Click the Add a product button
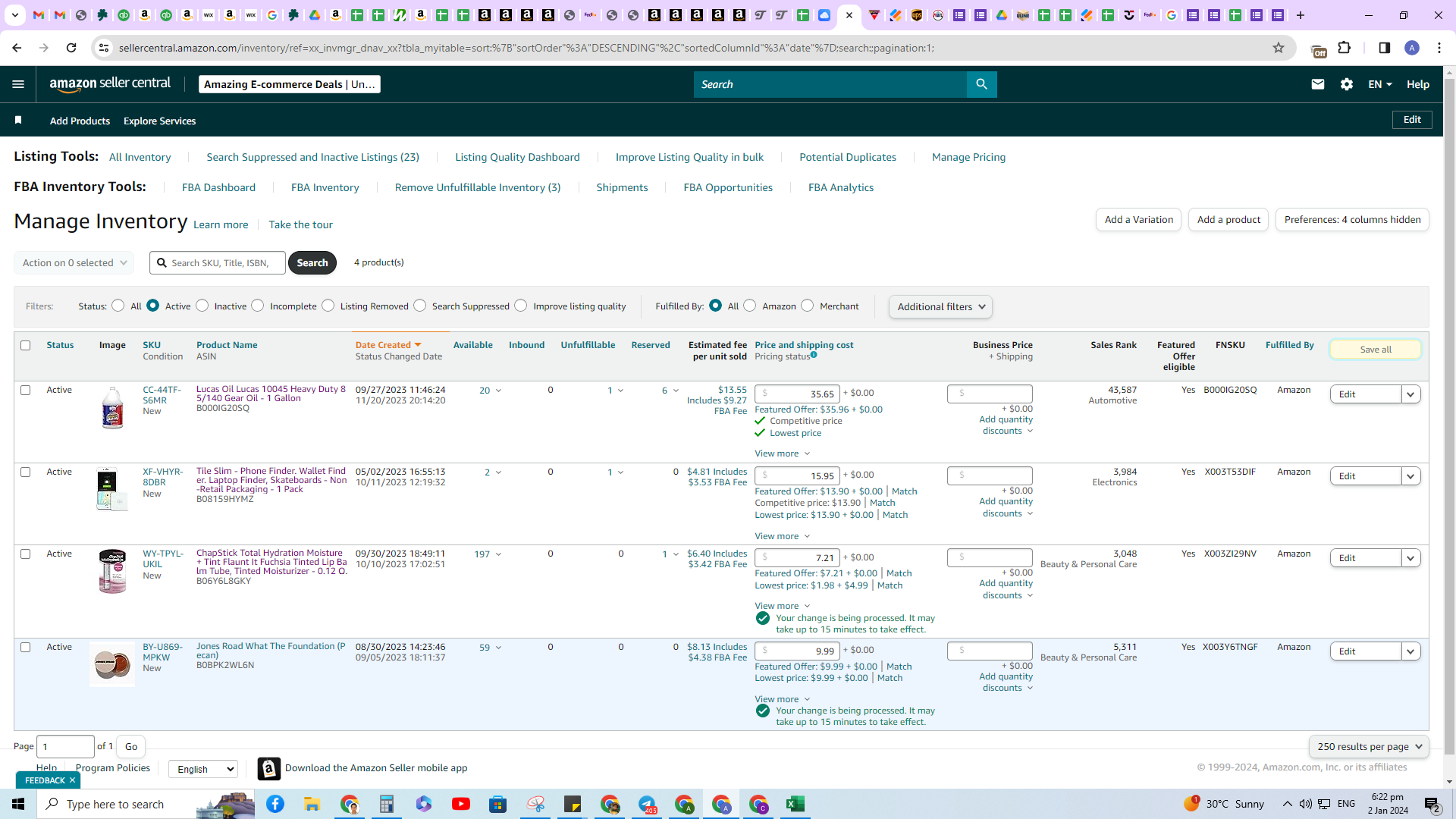Image resolution: width=1456 pixels, height=819 pixels. click(1228, 220)
